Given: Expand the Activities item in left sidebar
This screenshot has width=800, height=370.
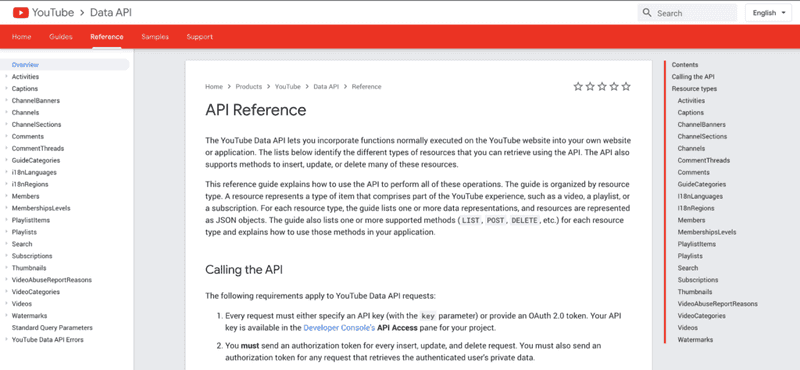Looking at the screenshot, I should coord(6,77).
